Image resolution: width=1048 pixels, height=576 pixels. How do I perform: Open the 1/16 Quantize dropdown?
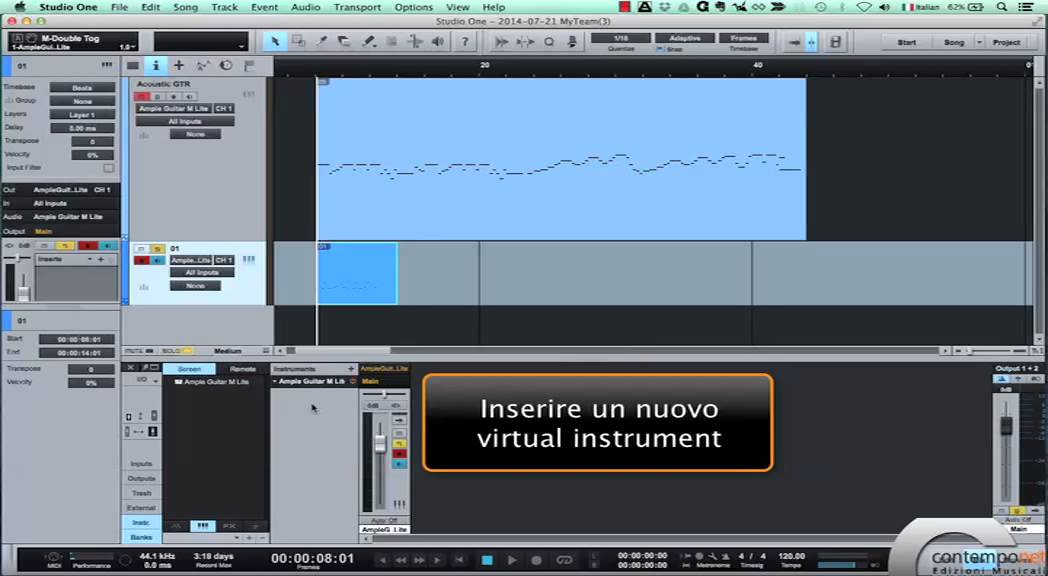click(620, 38)
